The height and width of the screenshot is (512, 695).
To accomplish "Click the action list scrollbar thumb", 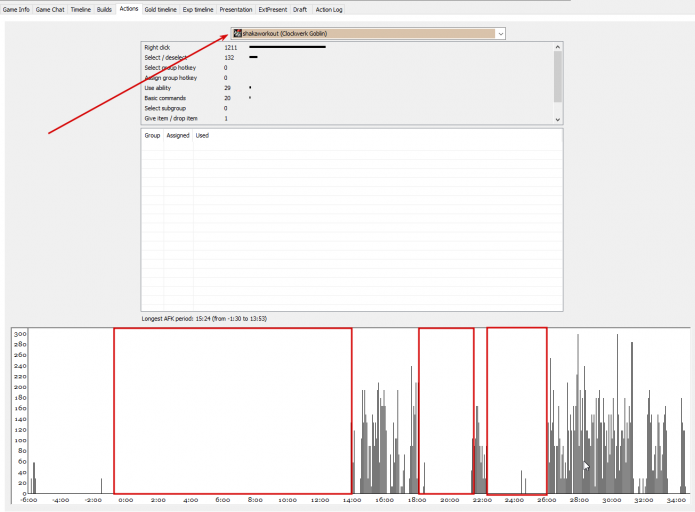I will 558,76.
